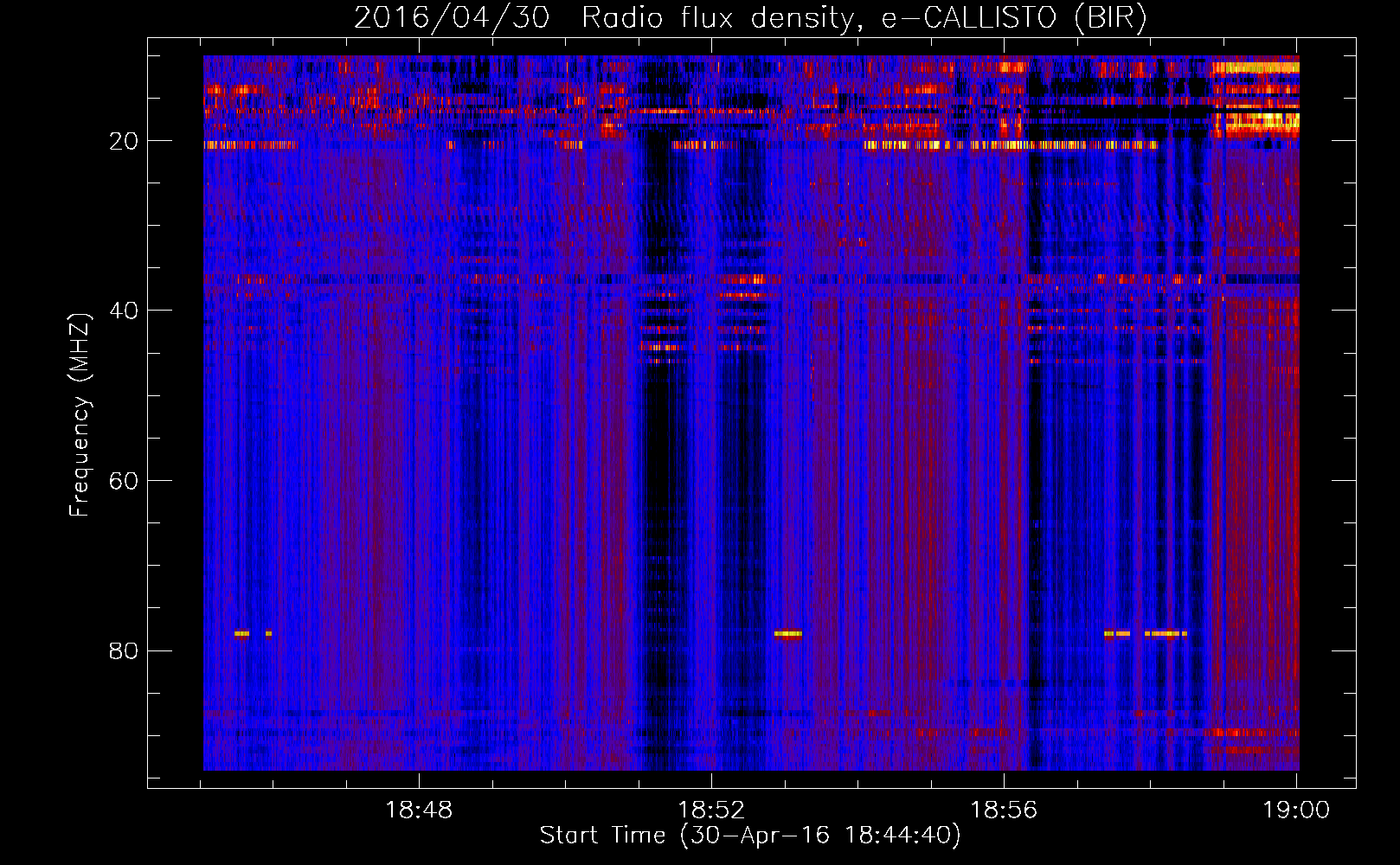Click the '18:56' time axis label
This screenshot has height=865, width=1400.
tap(1004, 811)
